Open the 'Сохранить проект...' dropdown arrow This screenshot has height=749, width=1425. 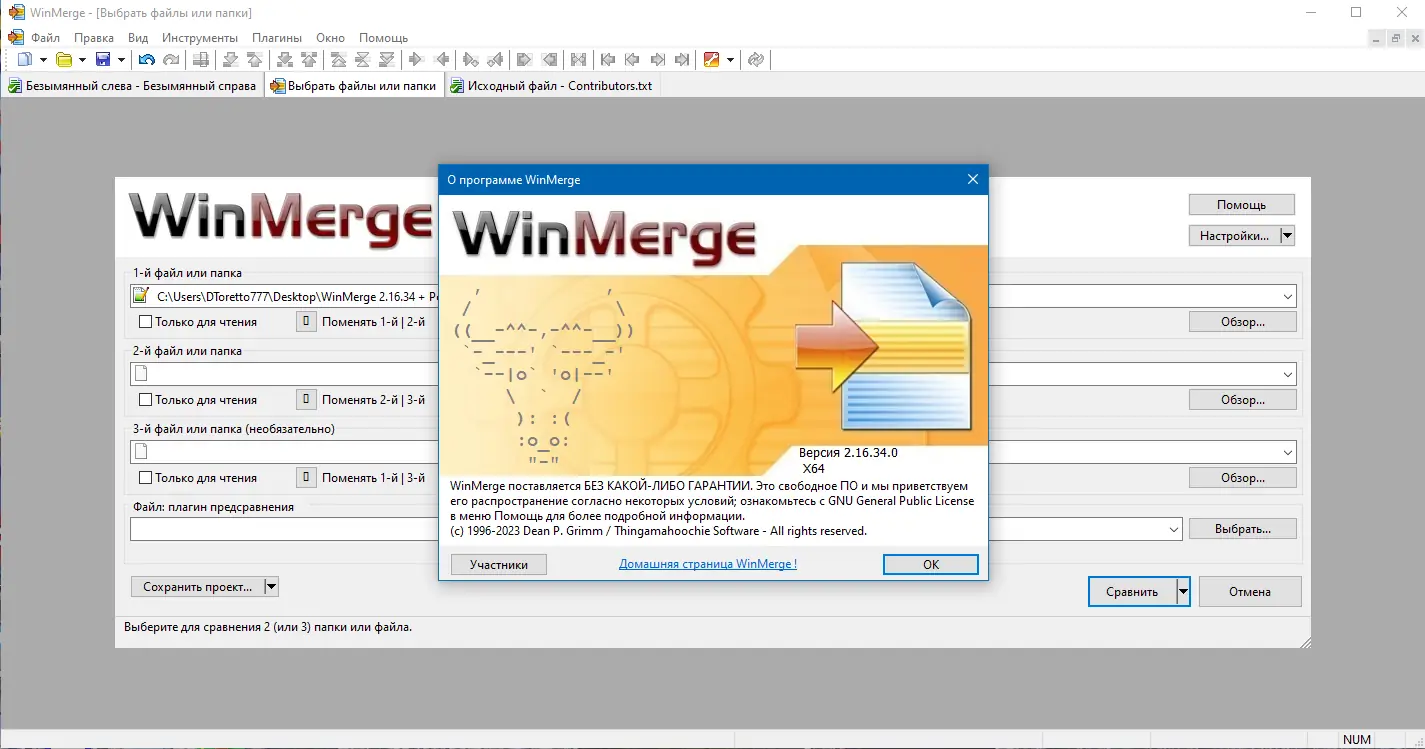click(270, 587)
